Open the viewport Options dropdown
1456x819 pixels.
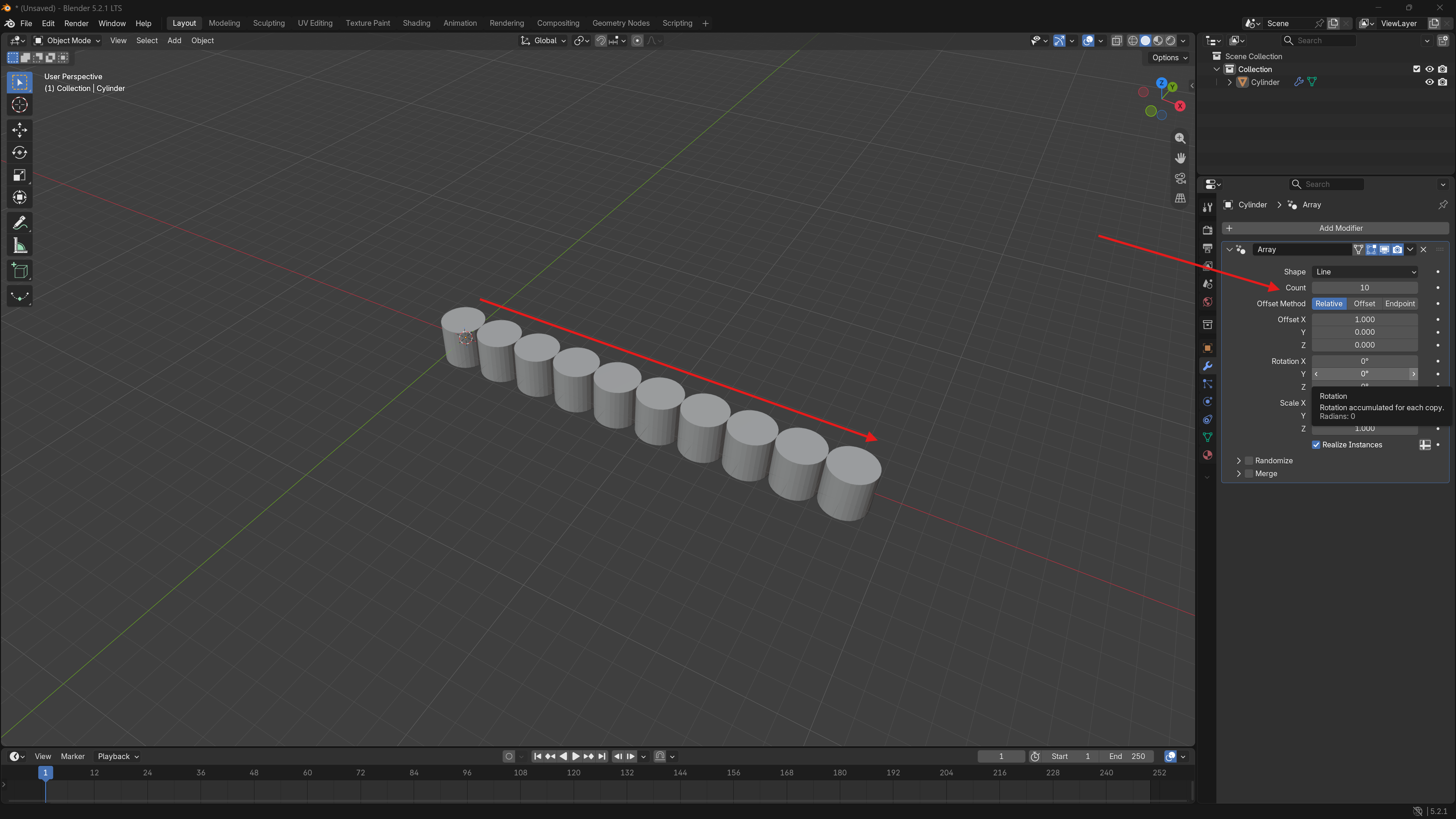1169,58
